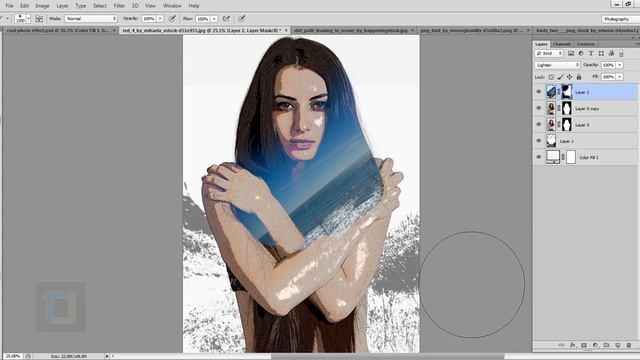Hide Layer 3 with its eye icon
Screen dimensions: 640x360
[538, 124]
